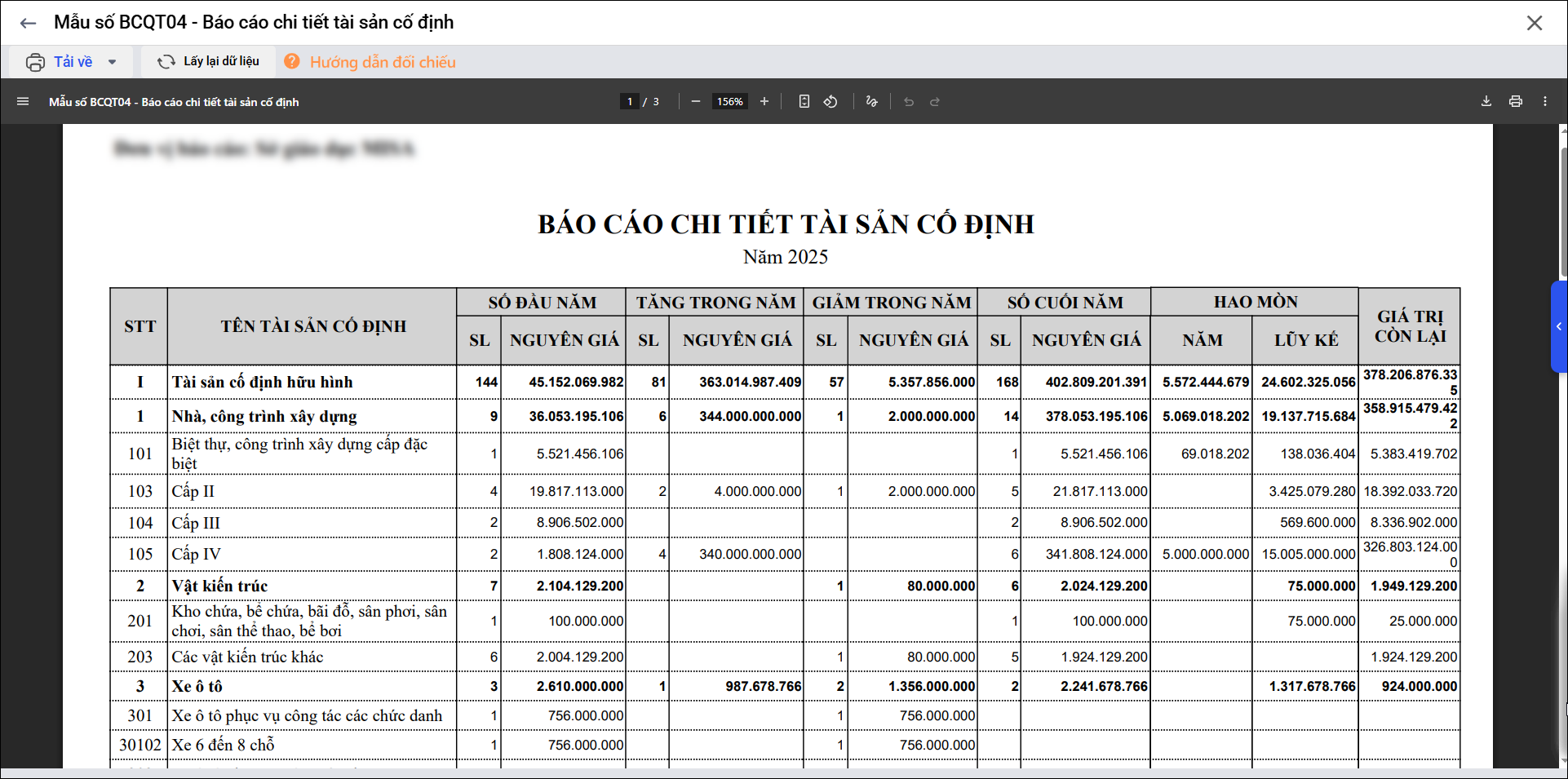Click the Cấp III row name
Viewport: 1568px width, 779px height.
196,523
